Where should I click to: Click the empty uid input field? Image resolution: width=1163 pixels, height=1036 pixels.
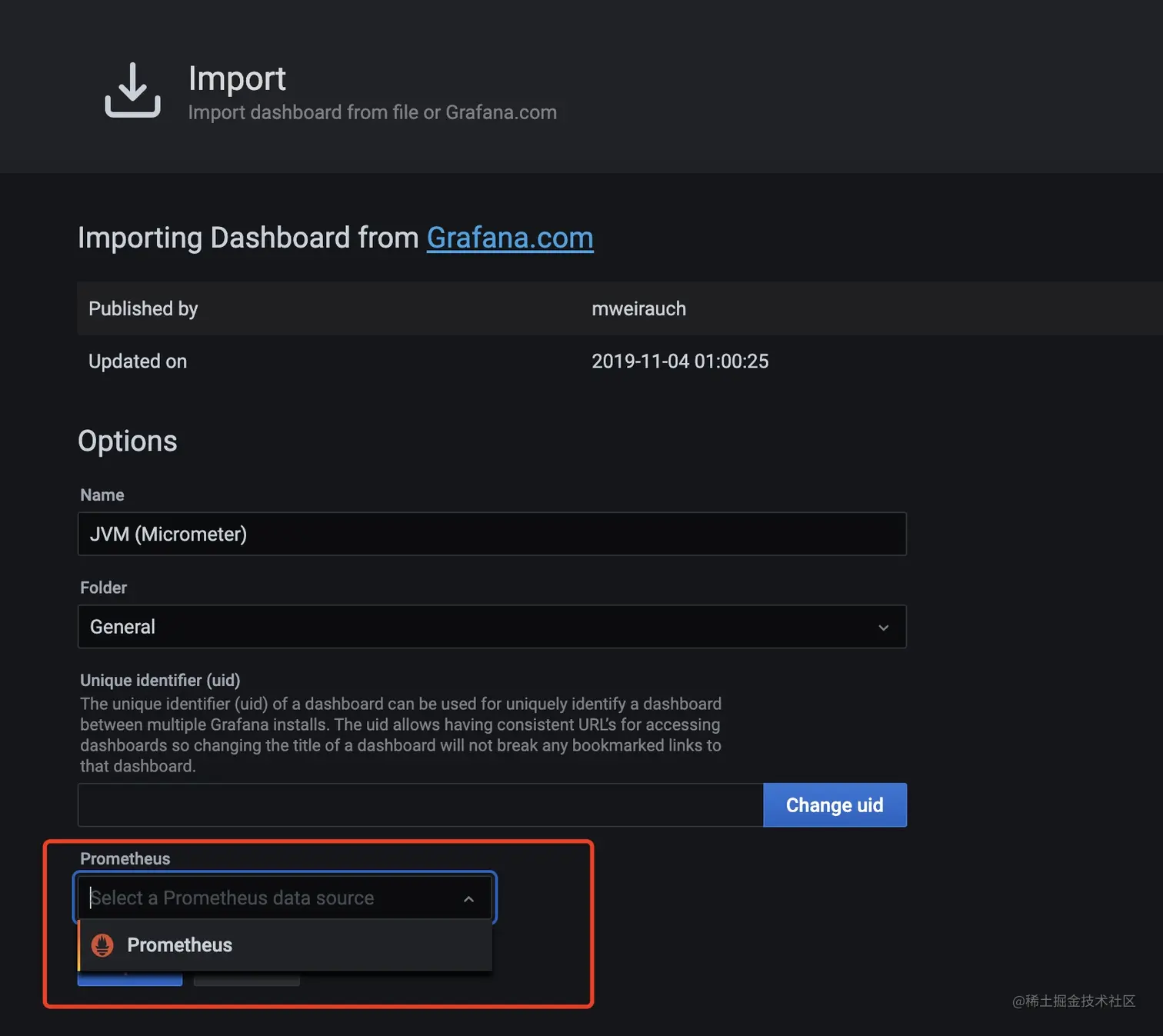[x=420, y=805]
